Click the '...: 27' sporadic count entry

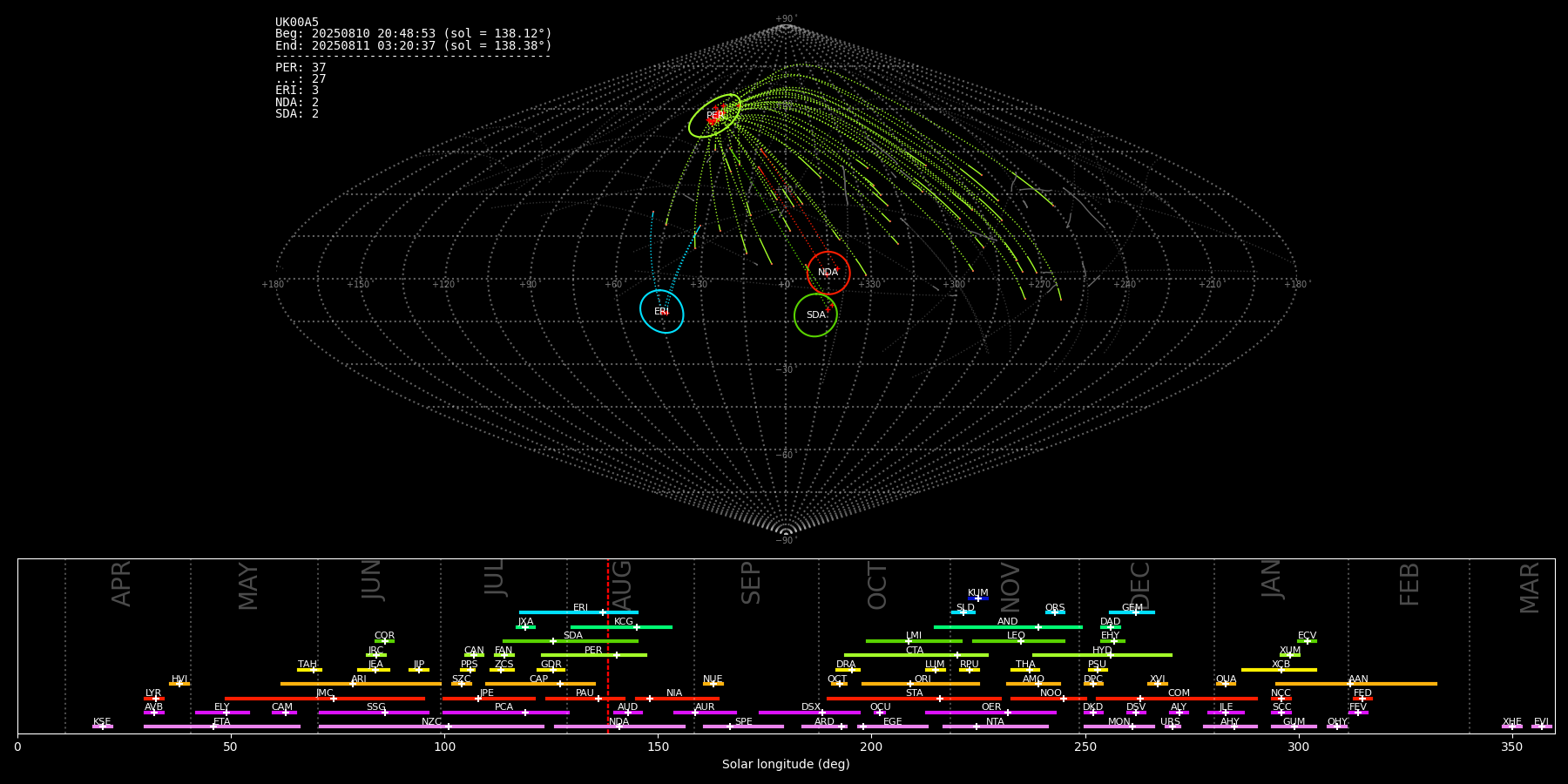[301, 79]
